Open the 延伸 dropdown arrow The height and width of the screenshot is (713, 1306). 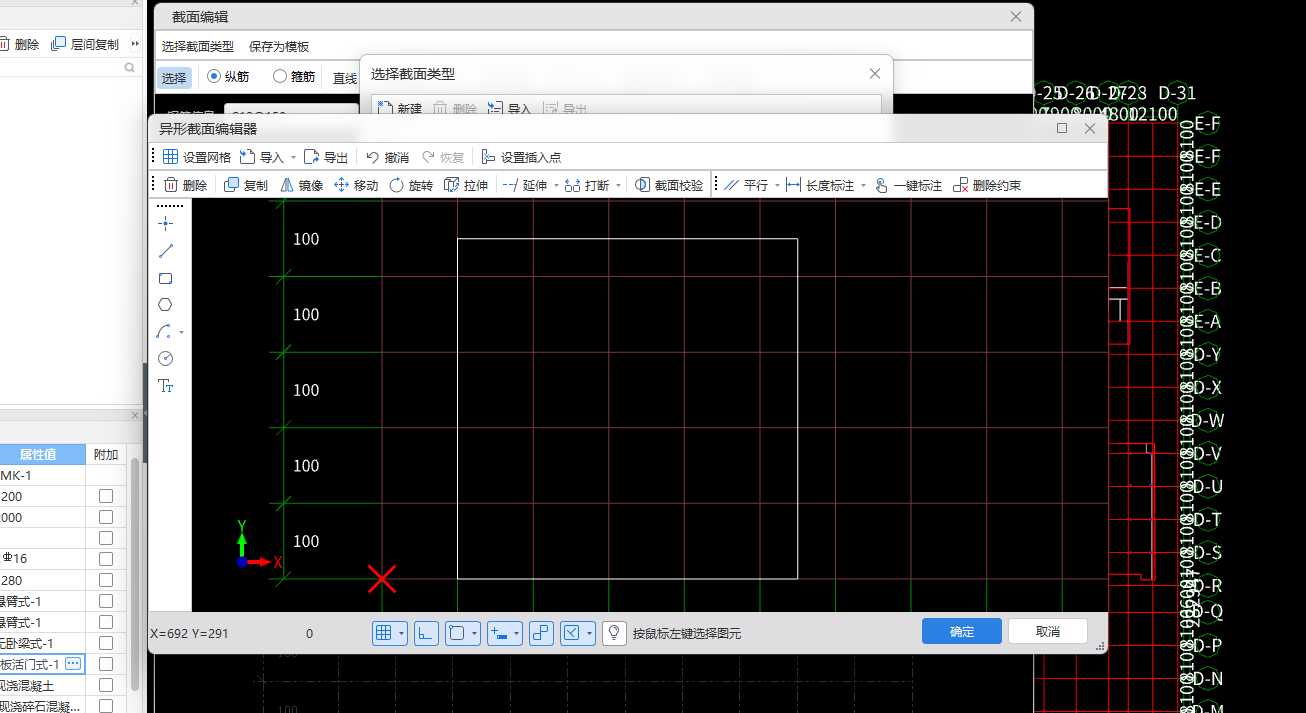554,185
